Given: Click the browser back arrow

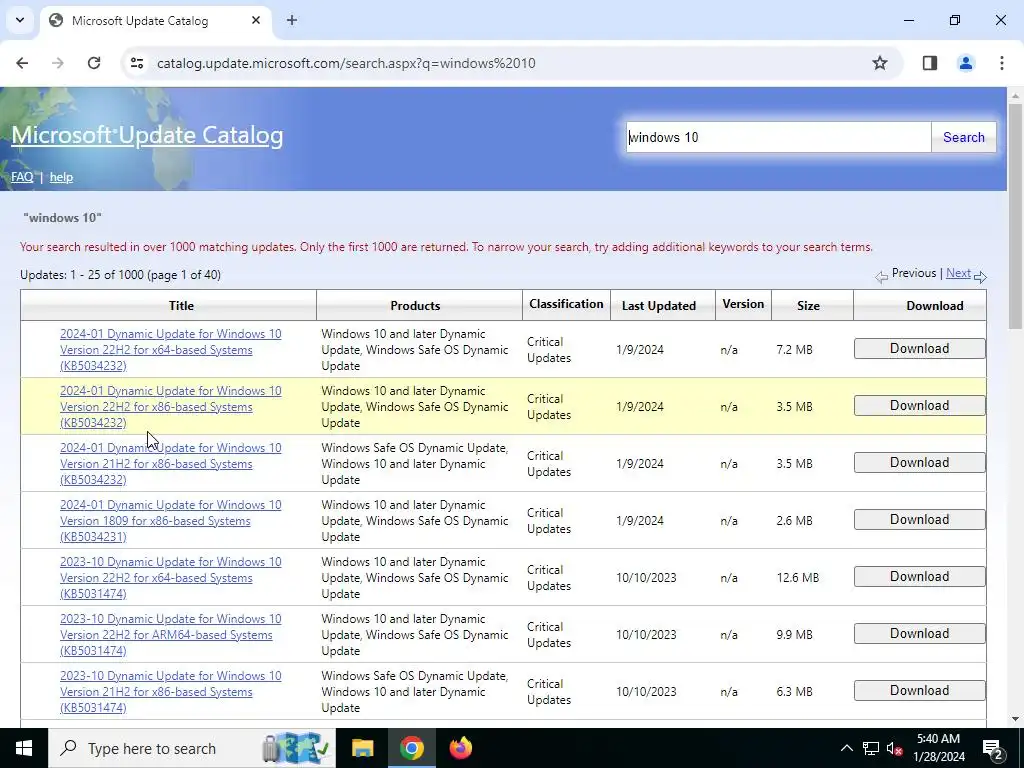Looking at the screenshot, I should 22,63.
